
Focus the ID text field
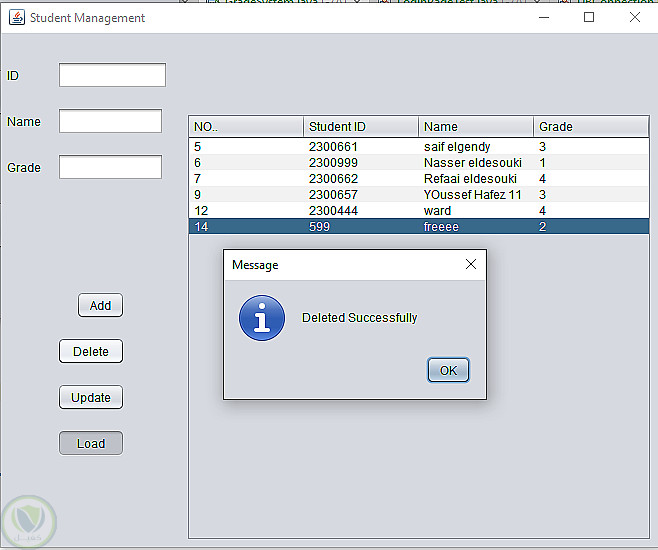click(112, 75)
